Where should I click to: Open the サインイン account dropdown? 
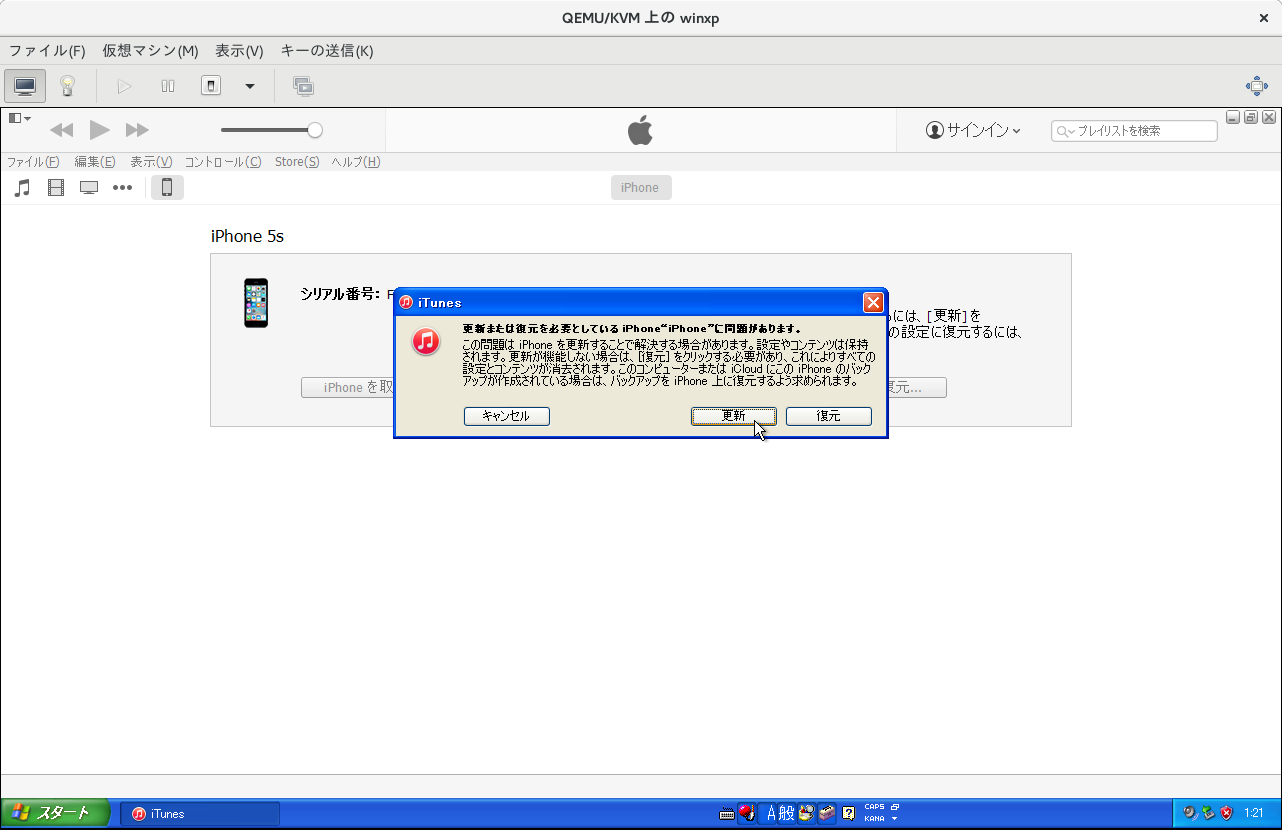(973, 130)
